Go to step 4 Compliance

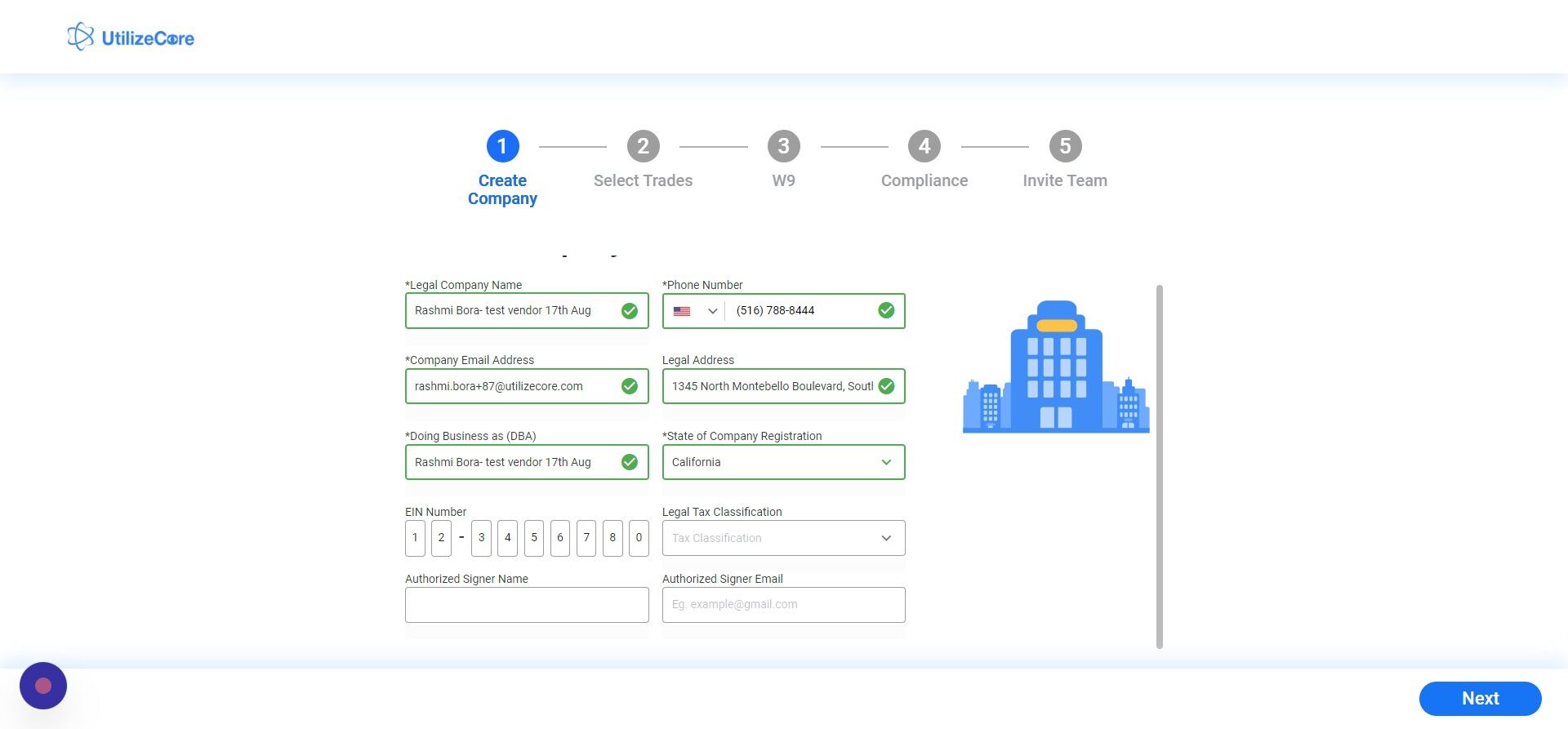[924, 160]
